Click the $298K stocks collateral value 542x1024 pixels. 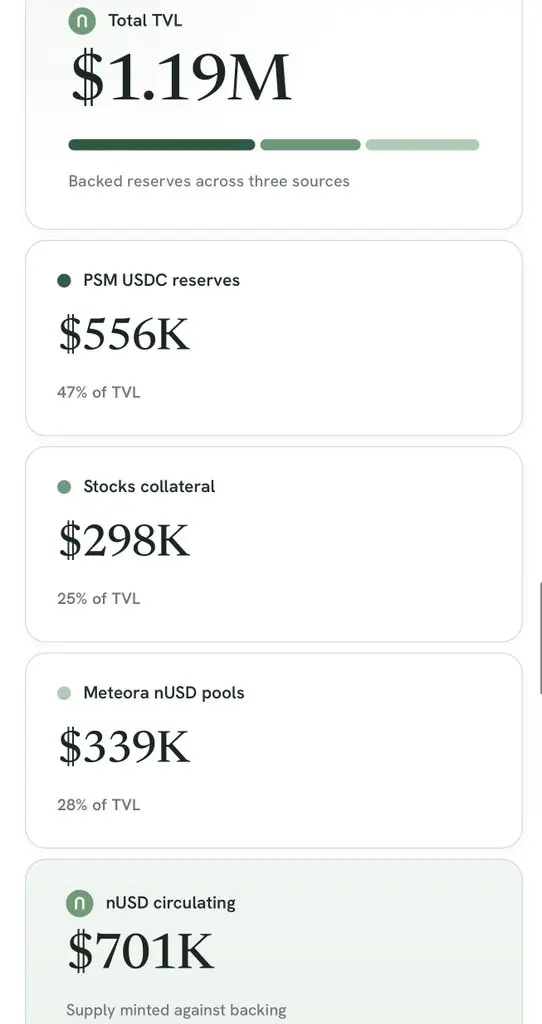[124, 540]
